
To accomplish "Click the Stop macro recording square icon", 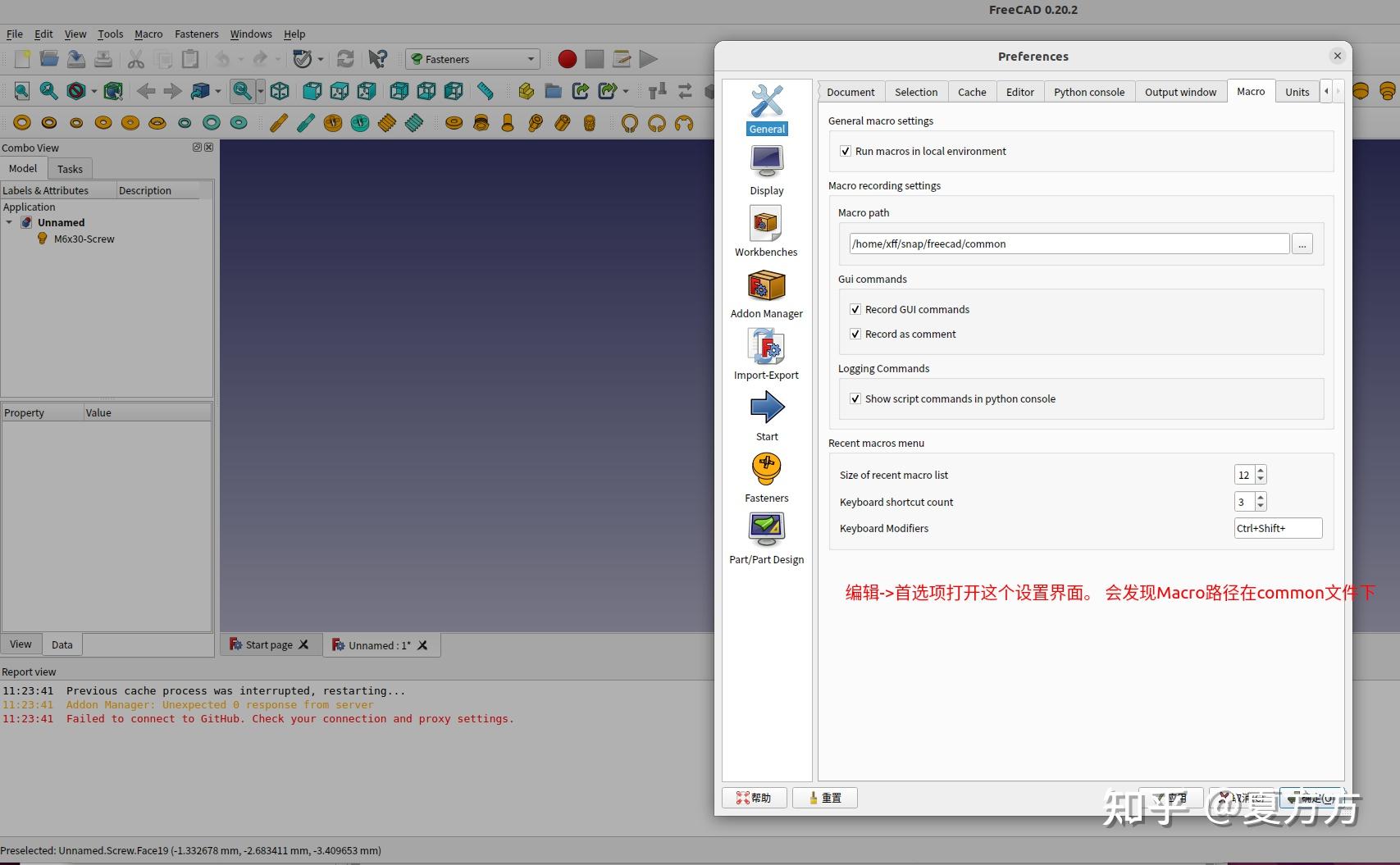I will coord(595,59).
